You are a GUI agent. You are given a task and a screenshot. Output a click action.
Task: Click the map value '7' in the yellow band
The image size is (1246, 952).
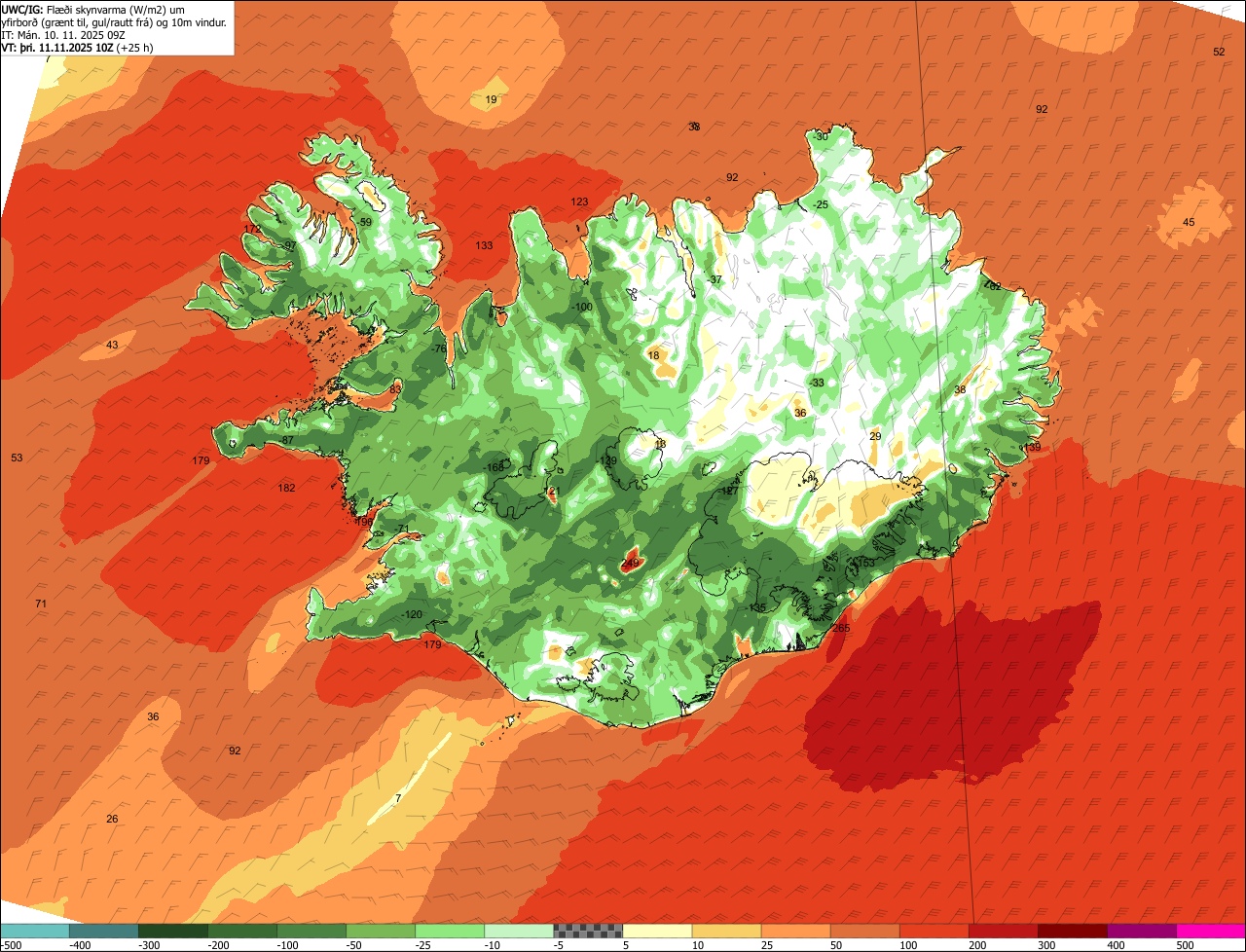(x=398, y=798)
